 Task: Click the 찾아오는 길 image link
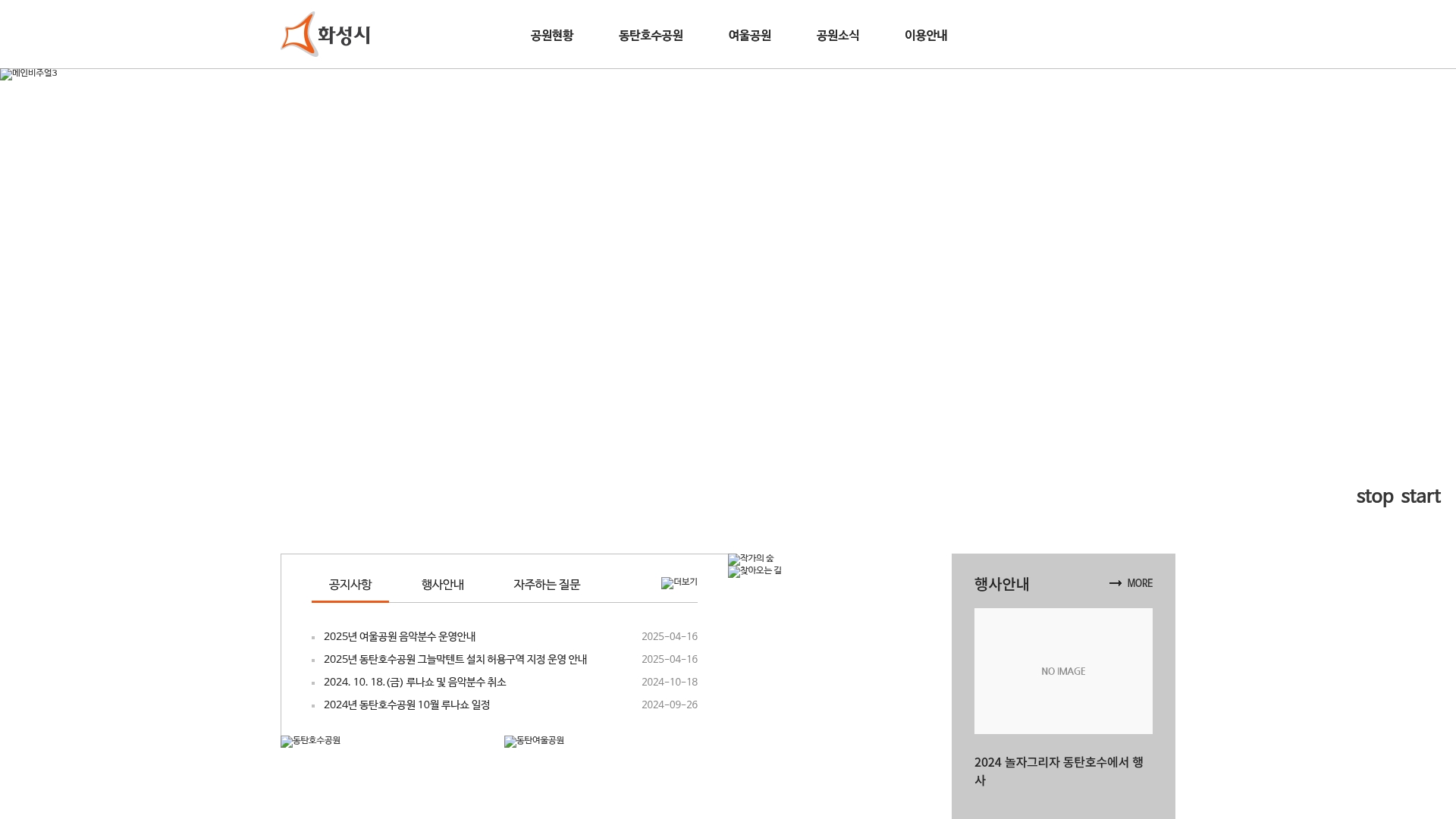click(x=755, y=571)
